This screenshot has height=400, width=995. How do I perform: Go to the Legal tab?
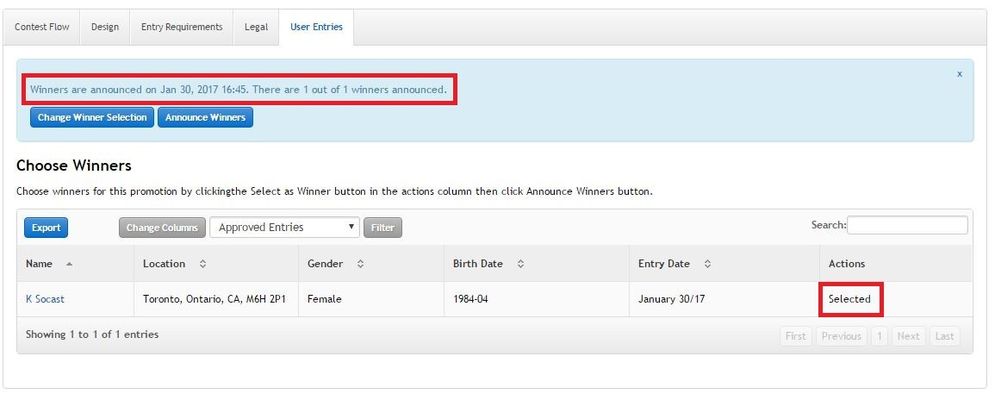coord(256,27)
